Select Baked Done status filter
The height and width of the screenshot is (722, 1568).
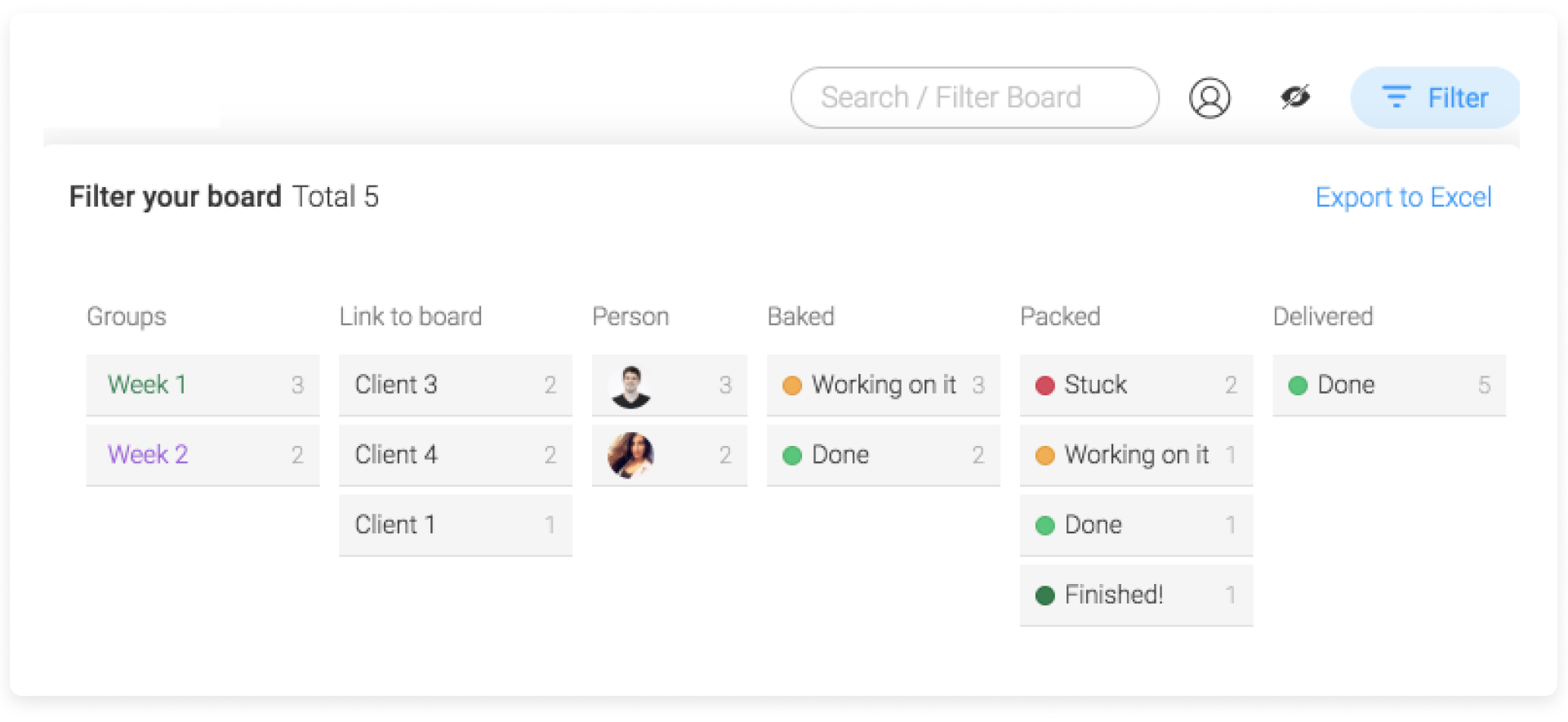pos(884,455)
